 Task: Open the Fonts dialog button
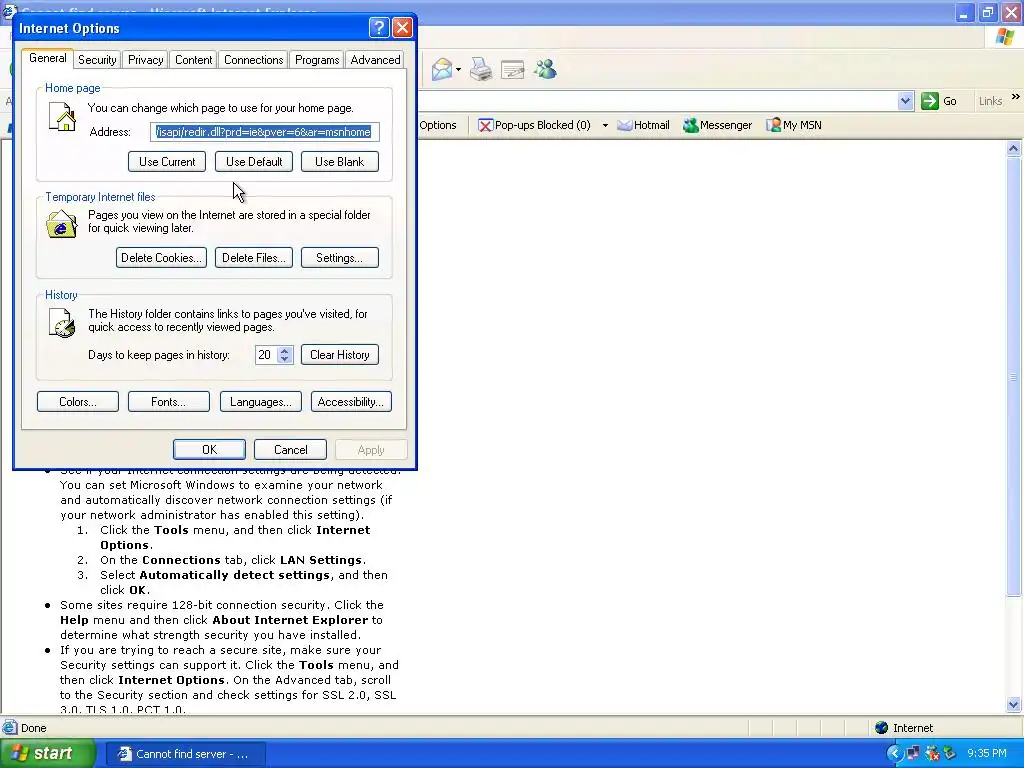coord(168,402)
